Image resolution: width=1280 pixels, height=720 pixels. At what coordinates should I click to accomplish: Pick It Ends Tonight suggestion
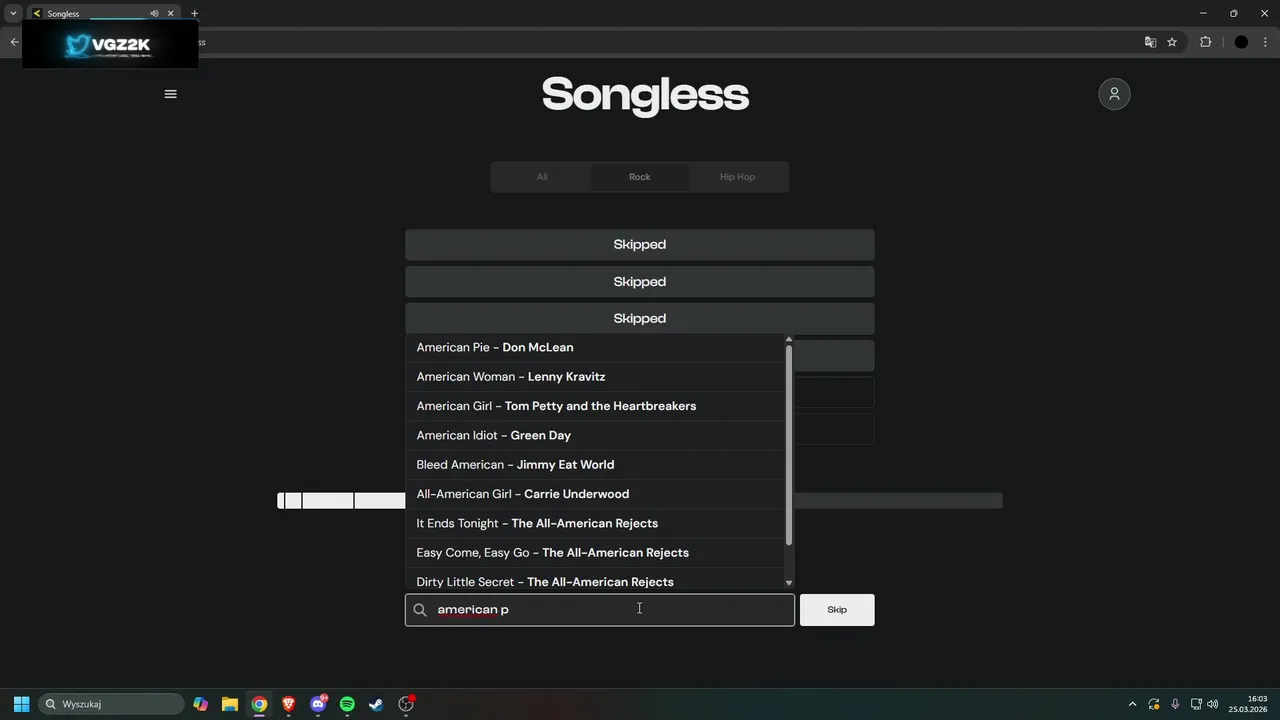[x=595, y=523]
